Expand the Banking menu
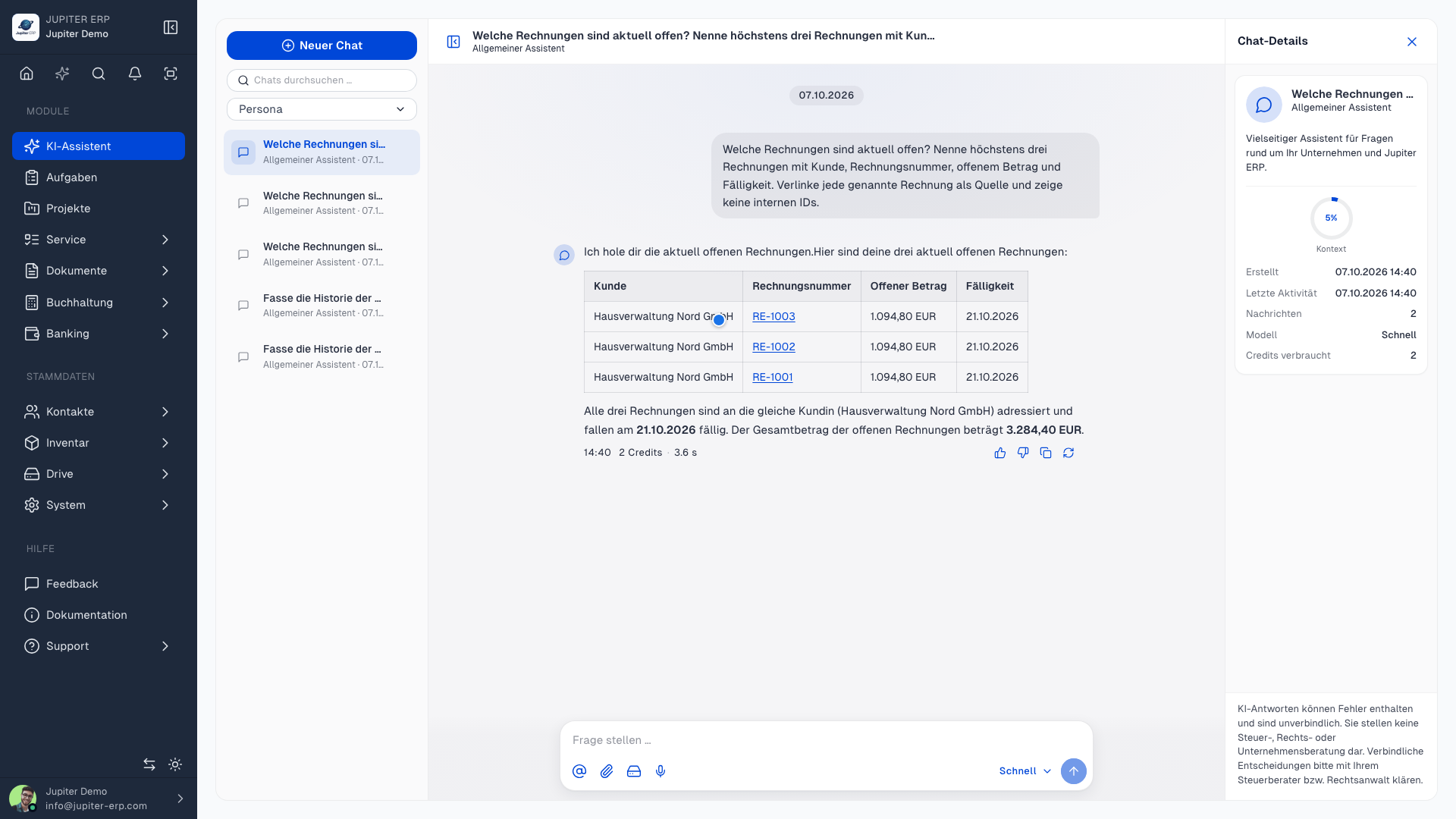The height and width of the screenshot is (819, 1456). (99, 334)
